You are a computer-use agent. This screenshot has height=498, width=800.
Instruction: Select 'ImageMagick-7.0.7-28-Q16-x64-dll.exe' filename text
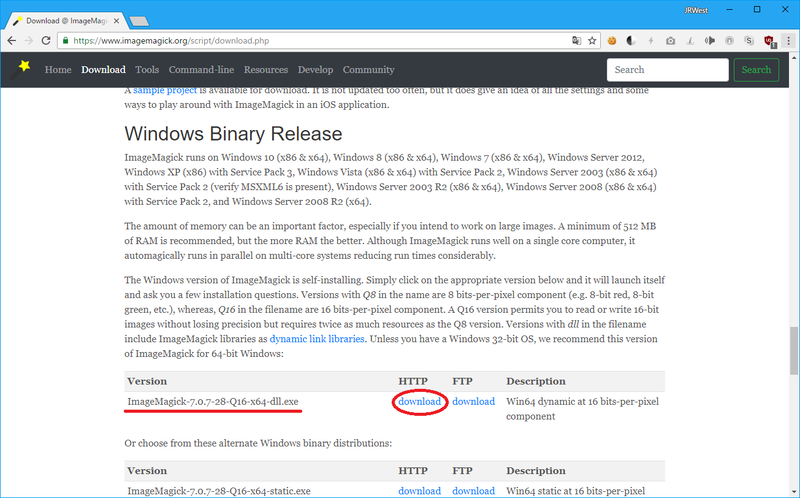(213, 402)
